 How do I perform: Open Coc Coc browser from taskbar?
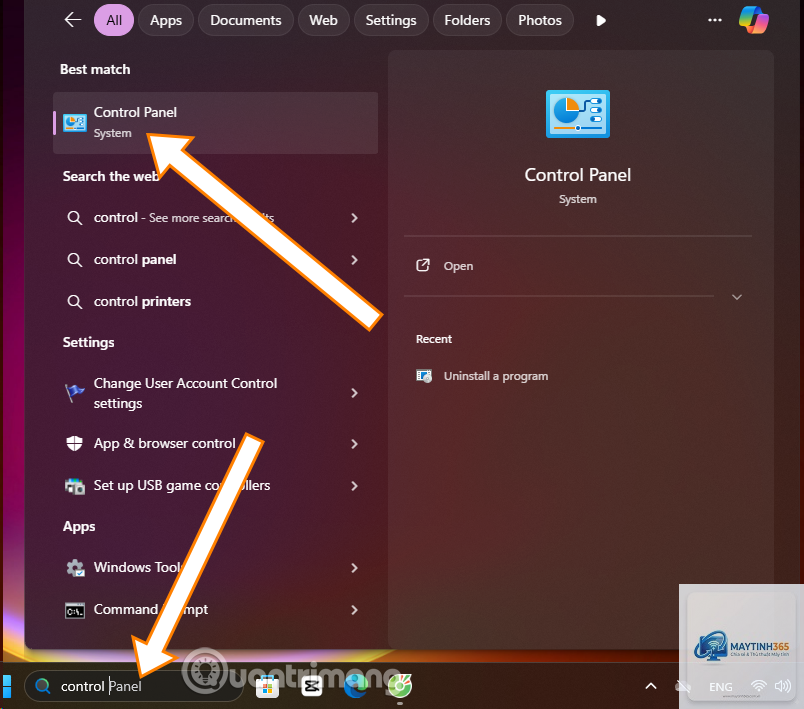coord(400,686)
